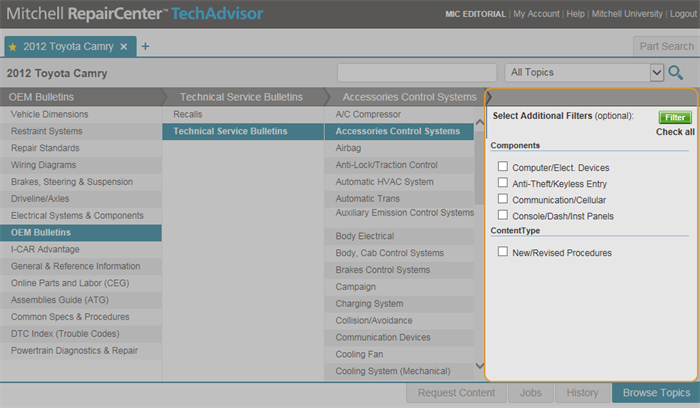Viewport: 700px width, 408px height.
Task: Click the Help link
Action: pyautogui.click(x=575, y=14)
